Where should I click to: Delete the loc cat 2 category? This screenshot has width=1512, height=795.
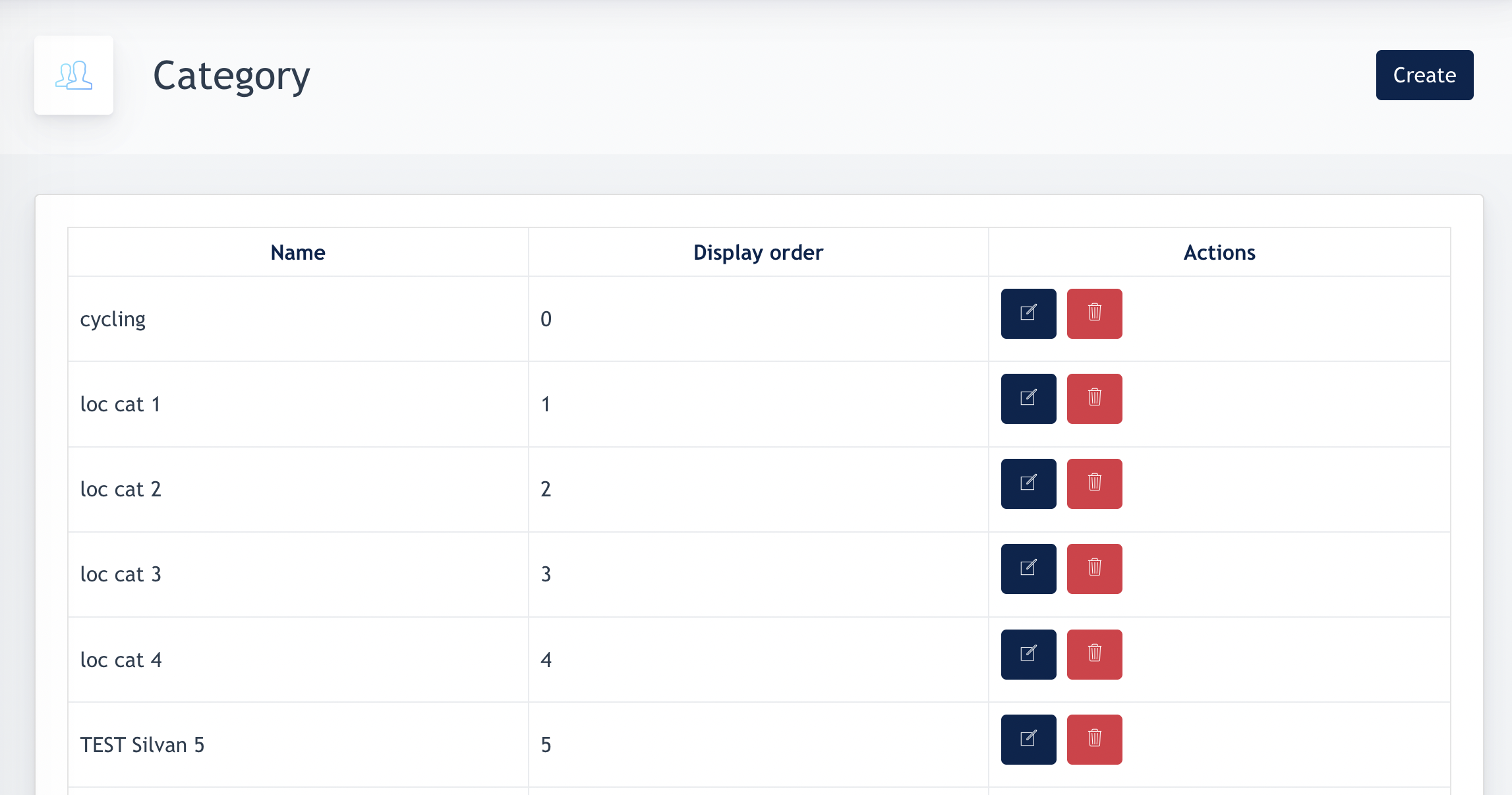pos(1094,484)
